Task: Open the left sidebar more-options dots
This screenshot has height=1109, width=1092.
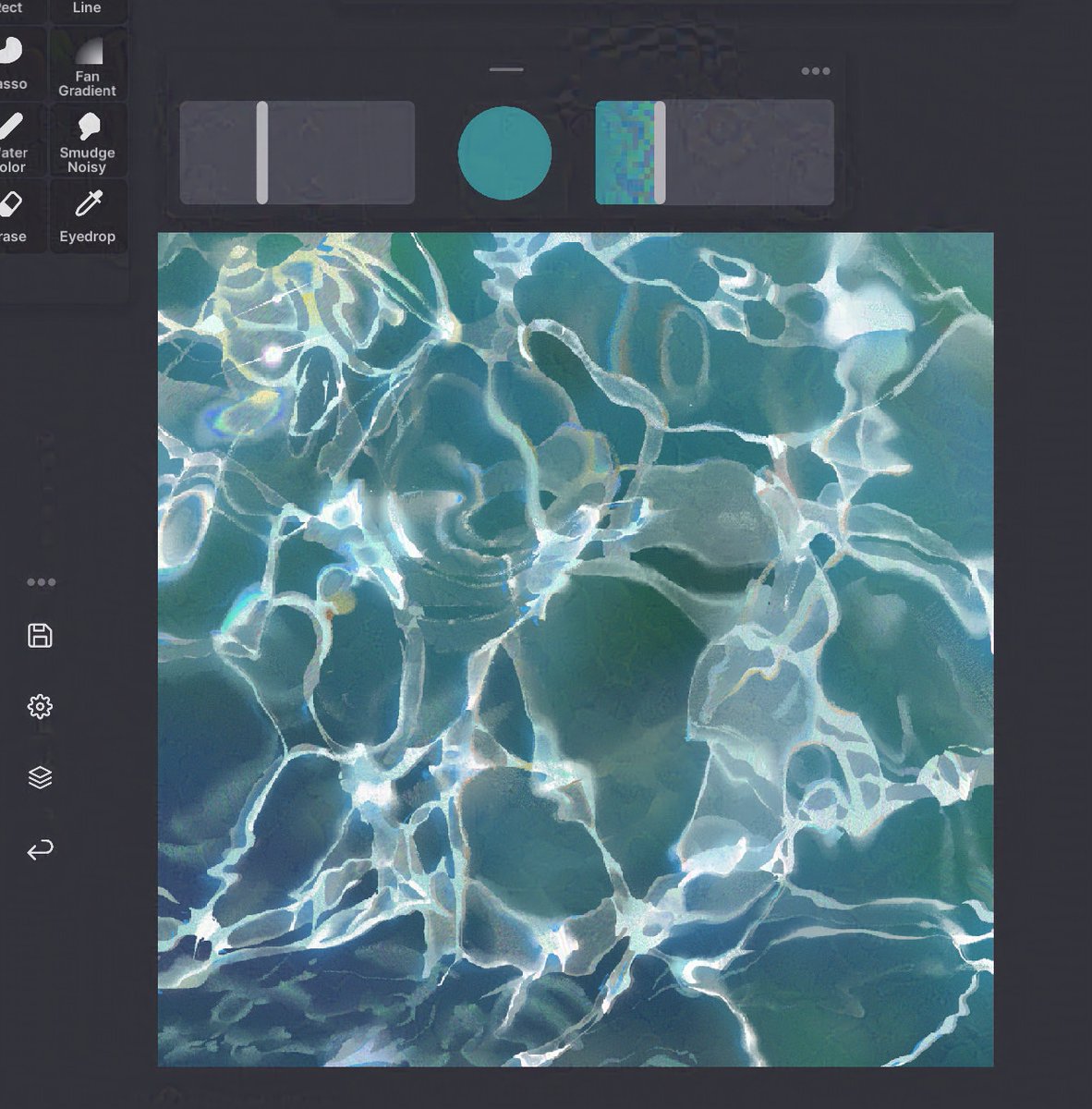Action: [41, 582]
